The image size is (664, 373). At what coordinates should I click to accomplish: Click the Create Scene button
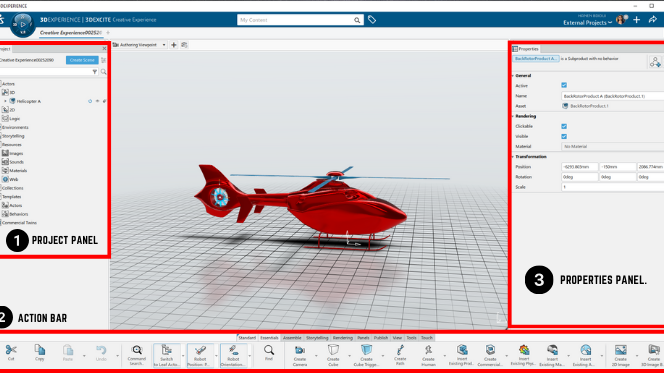82,60
